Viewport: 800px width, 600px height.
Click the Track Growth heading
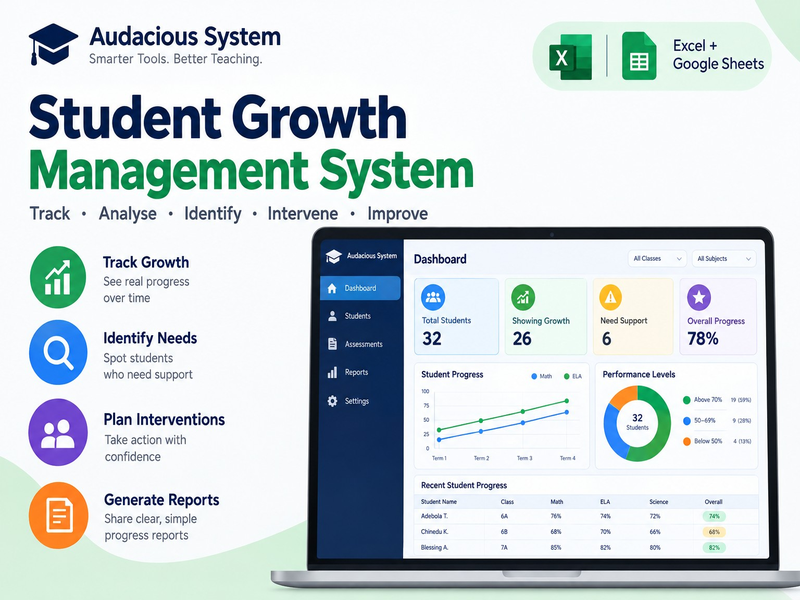(x=146, y=262)
